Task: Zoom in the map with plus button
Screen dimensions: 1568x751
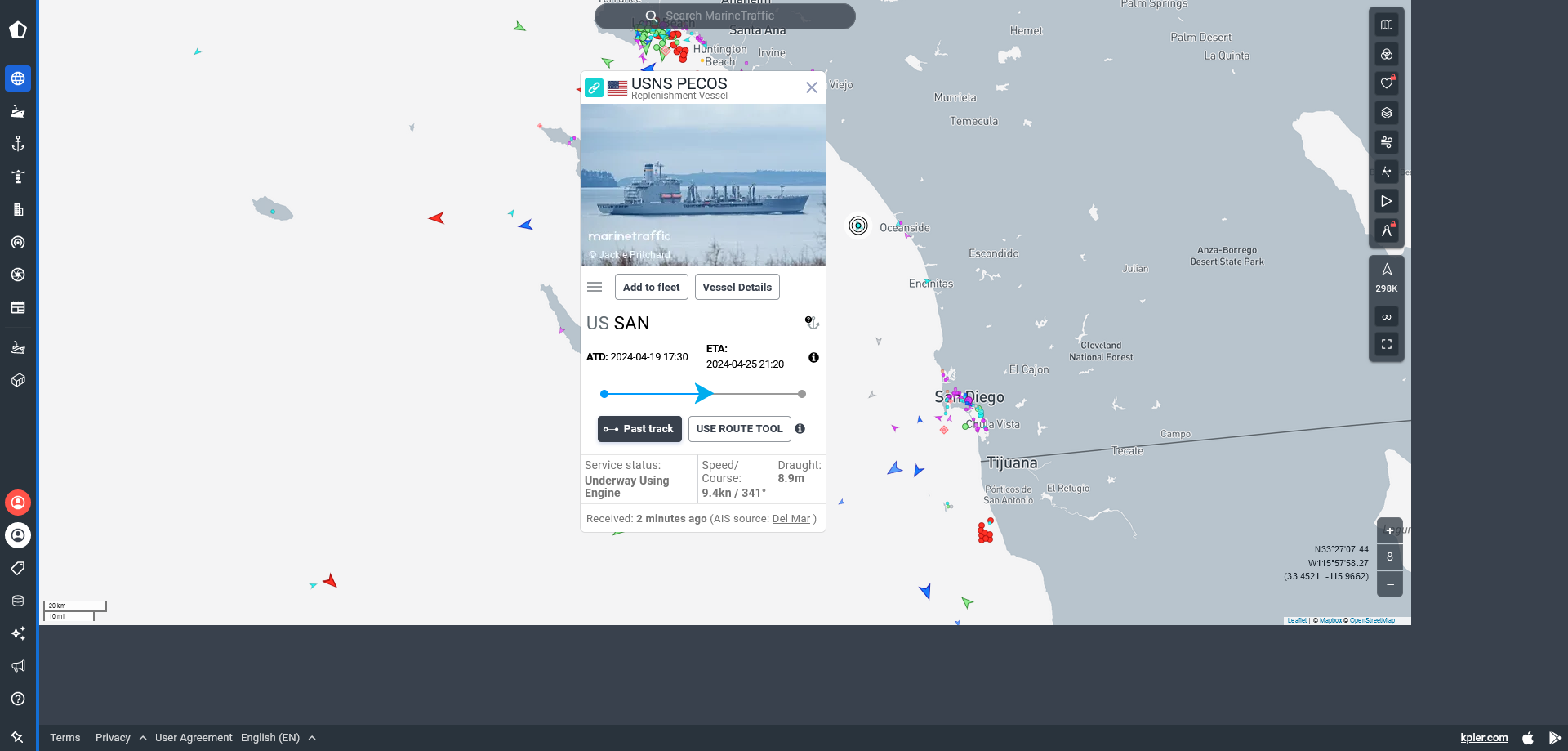Action: 1390,530
